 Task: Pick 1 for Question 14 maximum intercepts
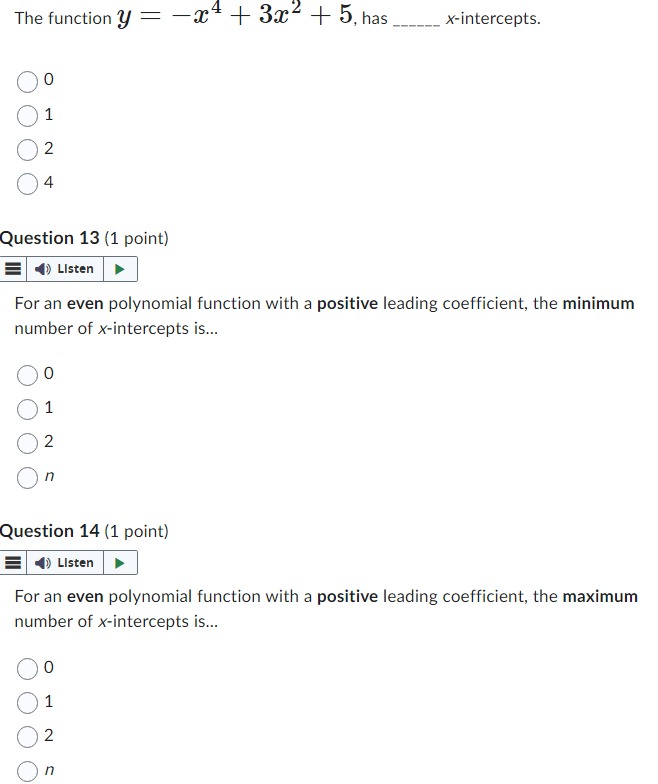click(x=28, y=702)
